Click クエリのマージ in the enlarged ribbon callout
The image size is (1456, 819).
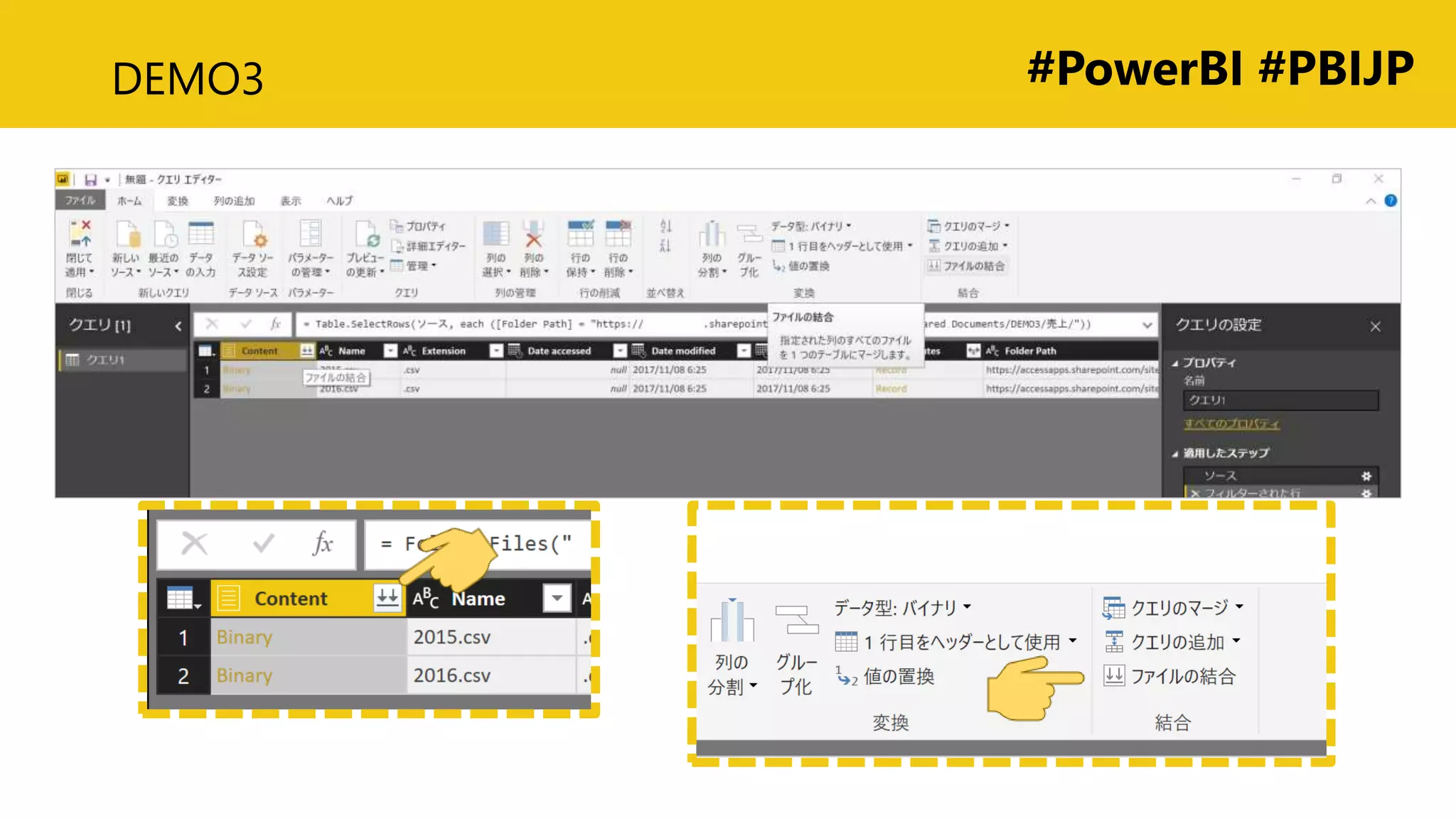pos(1173,607)
